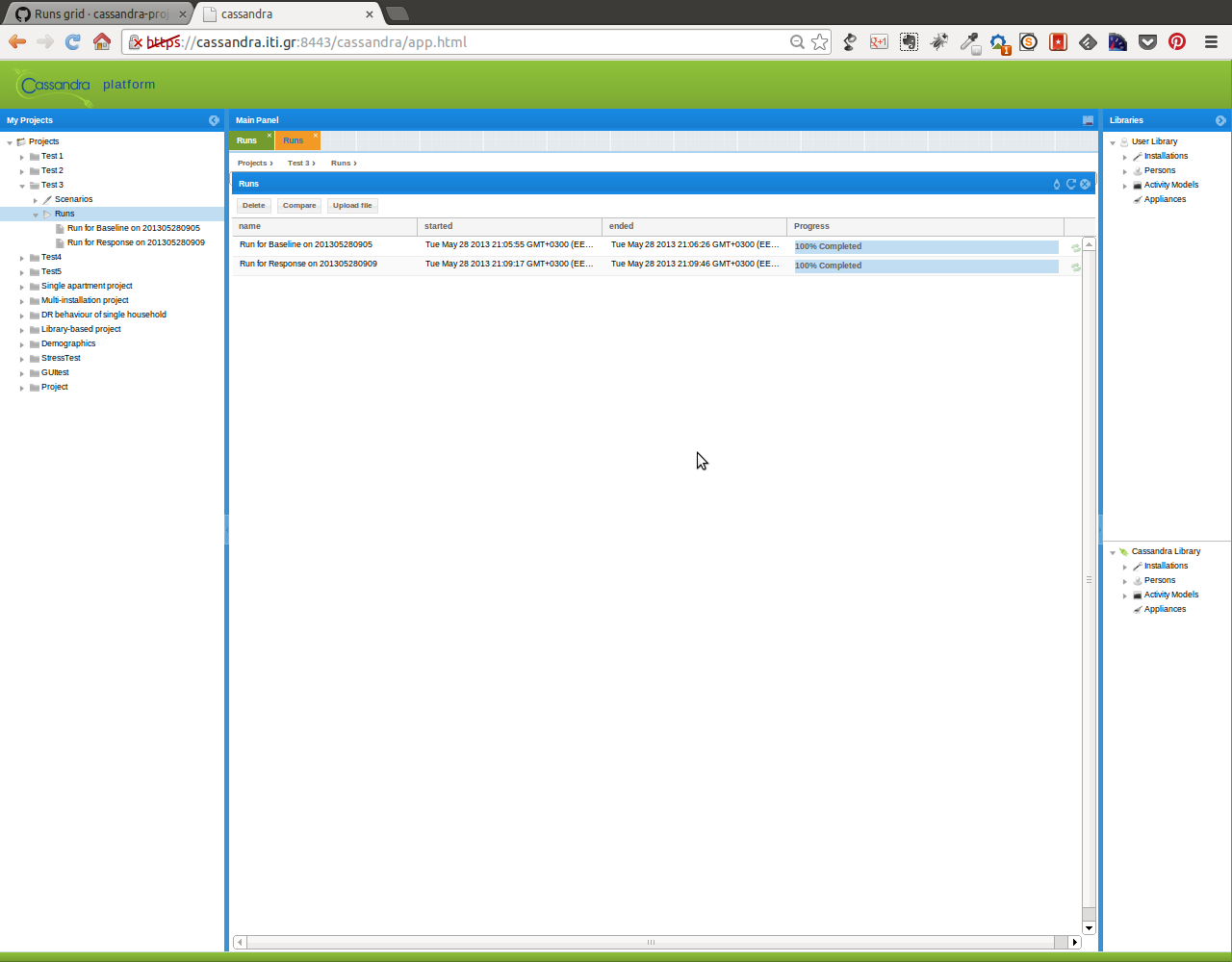Collapse the Runs node in project tree
The image size is (1232, 962).
click(36, 215)
